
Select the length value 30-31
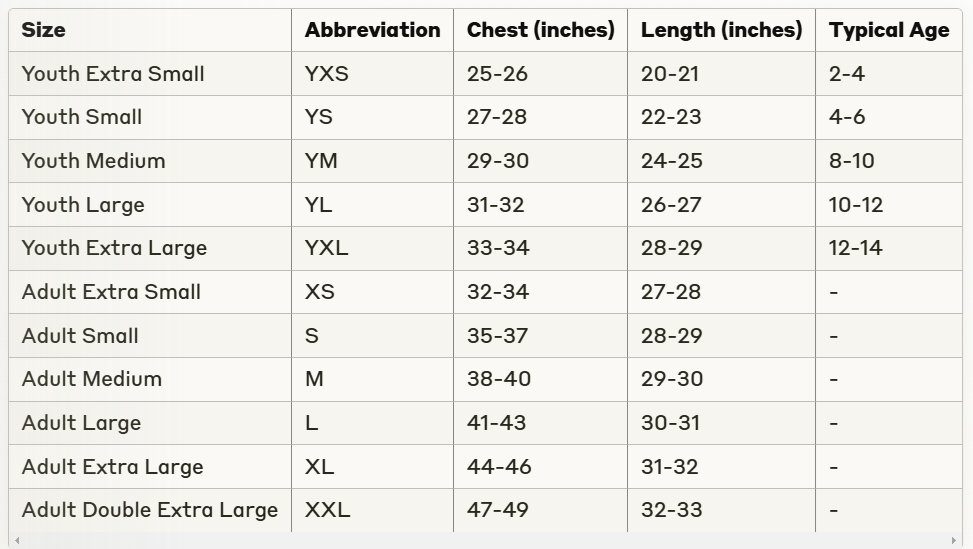[x=671, y=423]
